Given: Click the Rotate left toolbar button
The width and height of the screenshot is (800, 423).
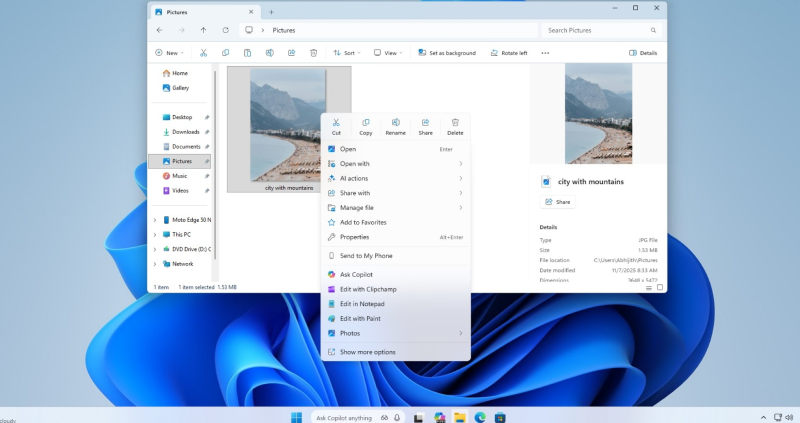Looking at the screenshot, I should point(507,53).
